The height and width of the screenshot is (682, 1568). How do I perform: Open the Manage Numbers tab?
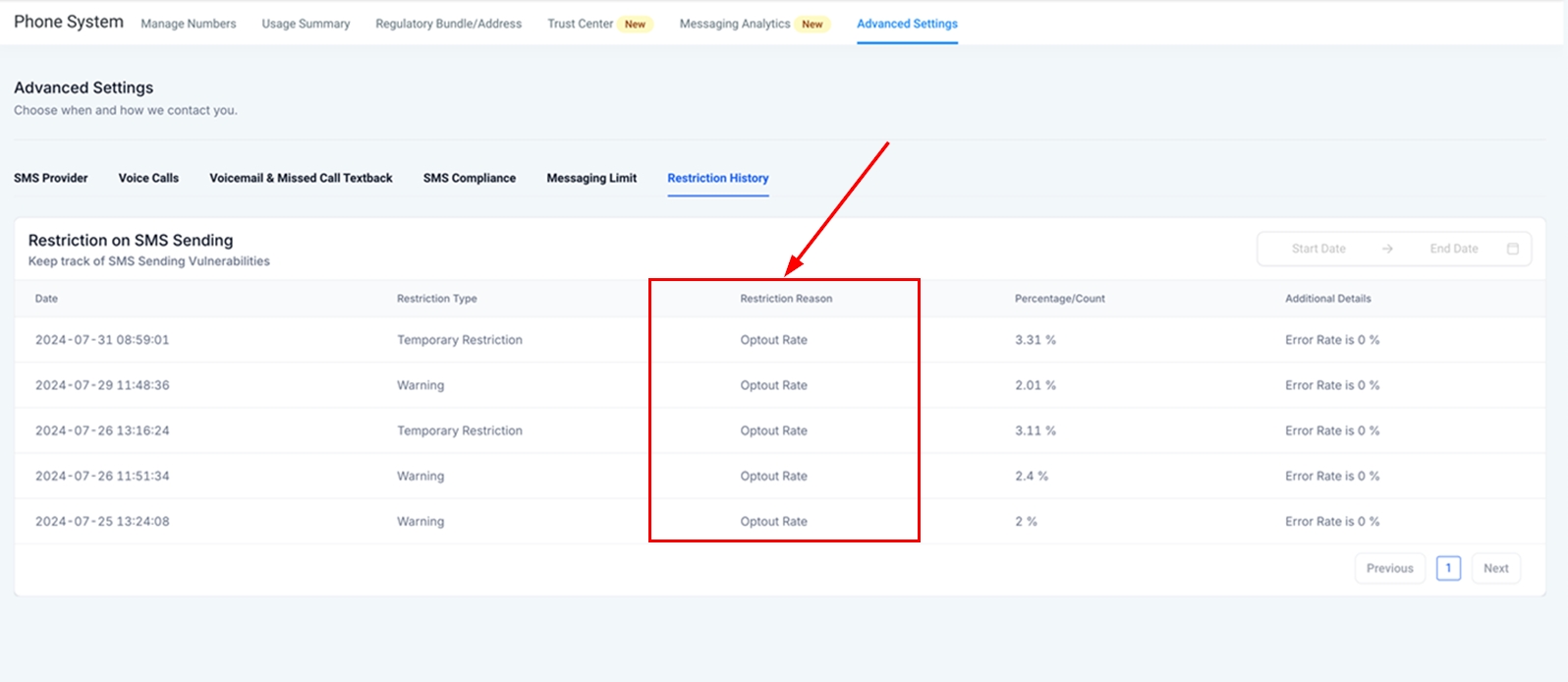(x=189, y=24)
